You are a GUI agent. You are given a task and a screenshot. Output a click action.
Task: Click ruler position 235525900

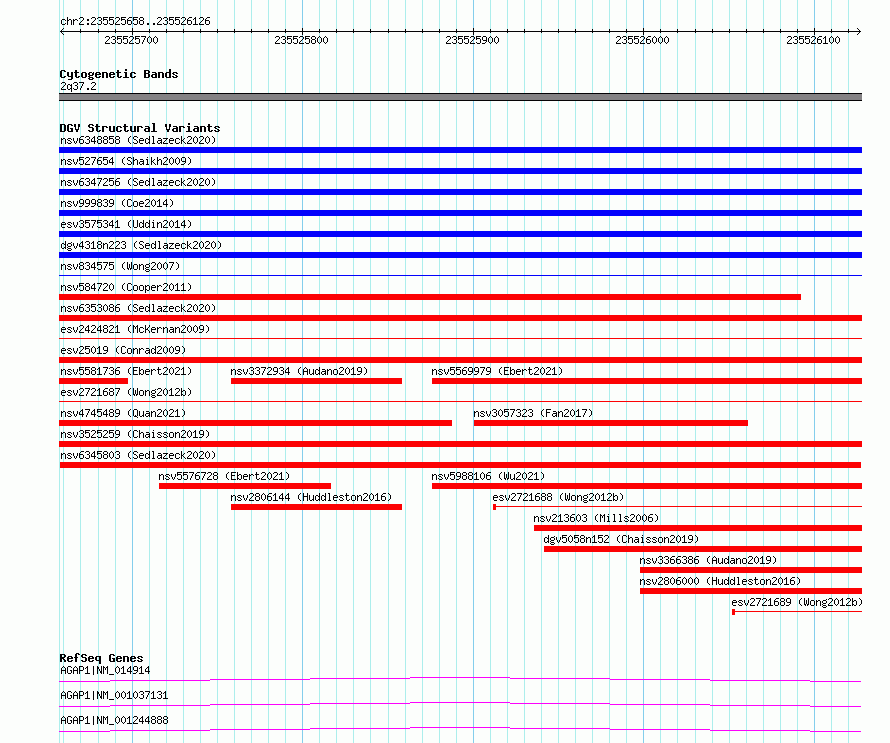point(472,40)
